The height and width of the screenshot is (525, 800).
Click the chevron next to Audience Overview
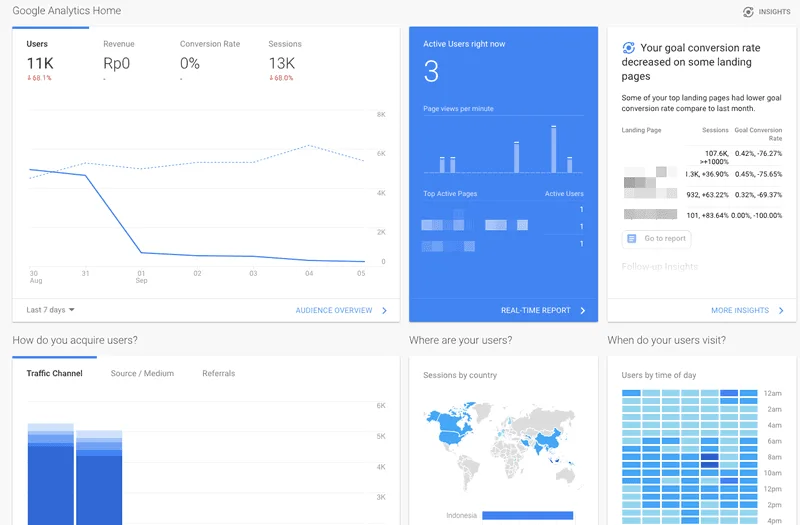click(x=384, y=310)
